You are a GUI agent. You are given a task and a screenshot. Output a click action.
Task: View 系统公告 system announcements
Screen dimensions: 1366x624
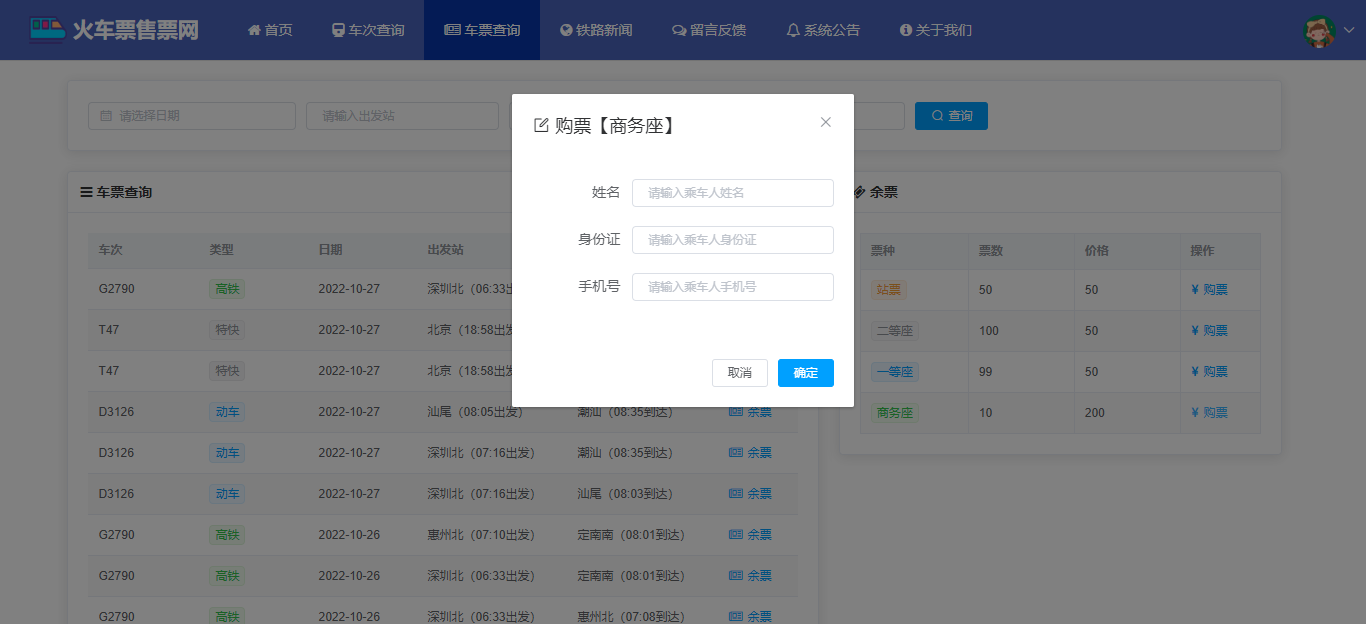pos(823,30)
